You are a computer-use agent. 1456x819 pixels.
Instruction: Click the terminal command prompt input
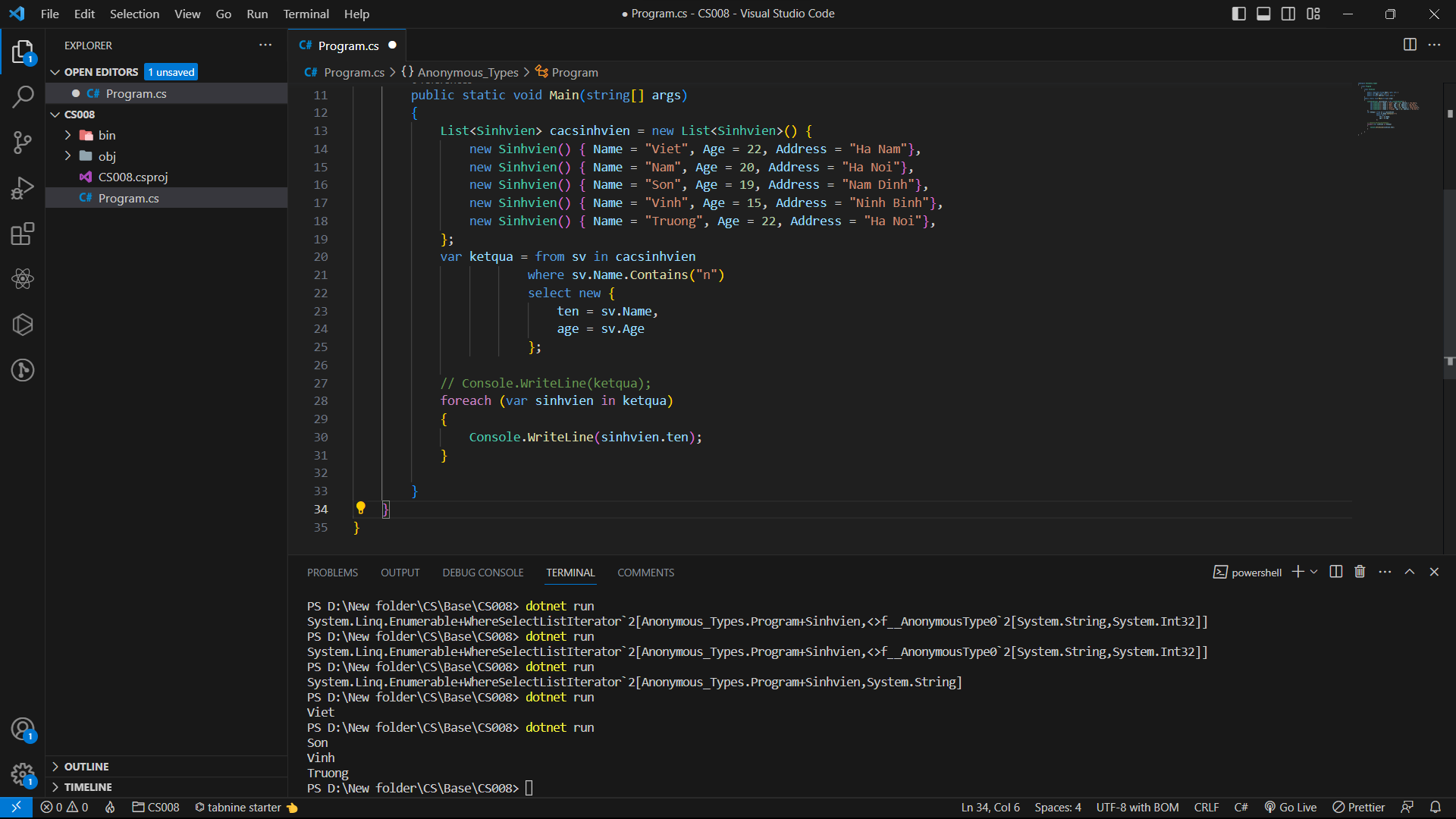coord(529,788)
